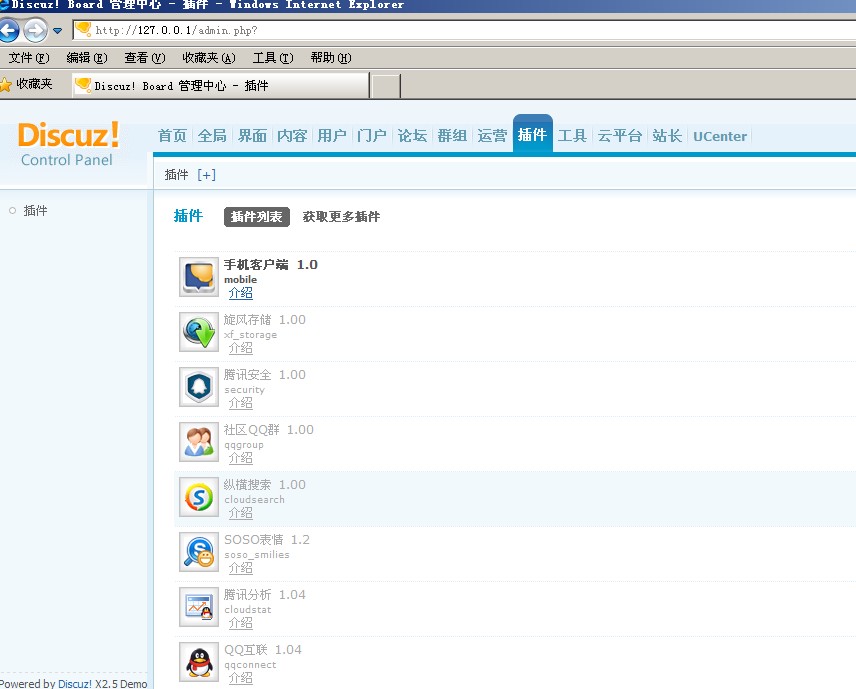Open 介绍 link for 手机客户端

(241, 293)
